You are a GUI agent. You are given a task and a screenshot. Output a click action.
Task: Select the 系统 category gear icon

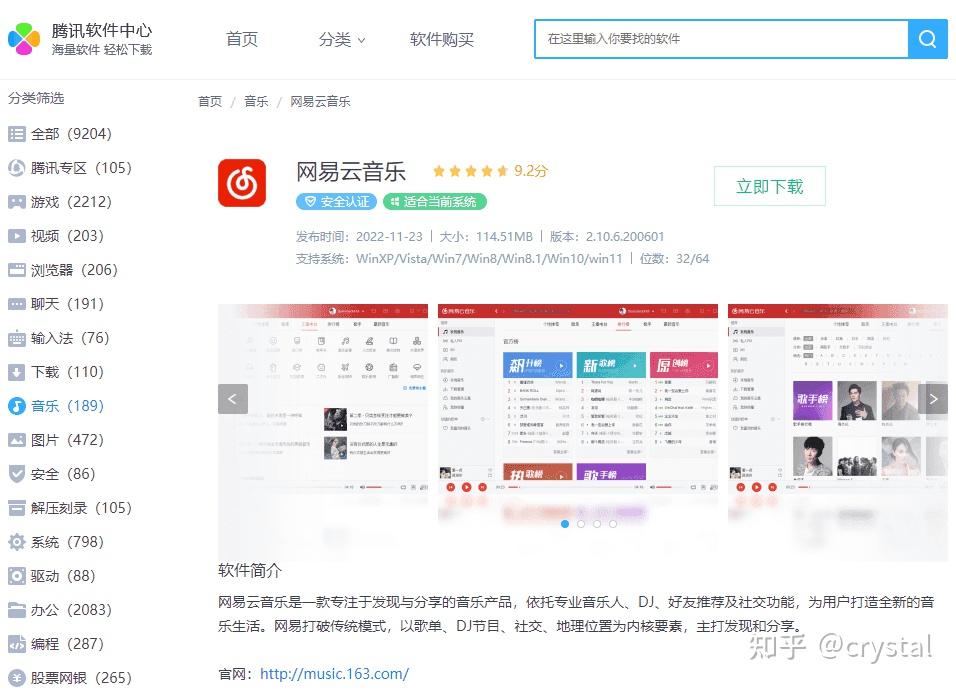pos(16,542)
